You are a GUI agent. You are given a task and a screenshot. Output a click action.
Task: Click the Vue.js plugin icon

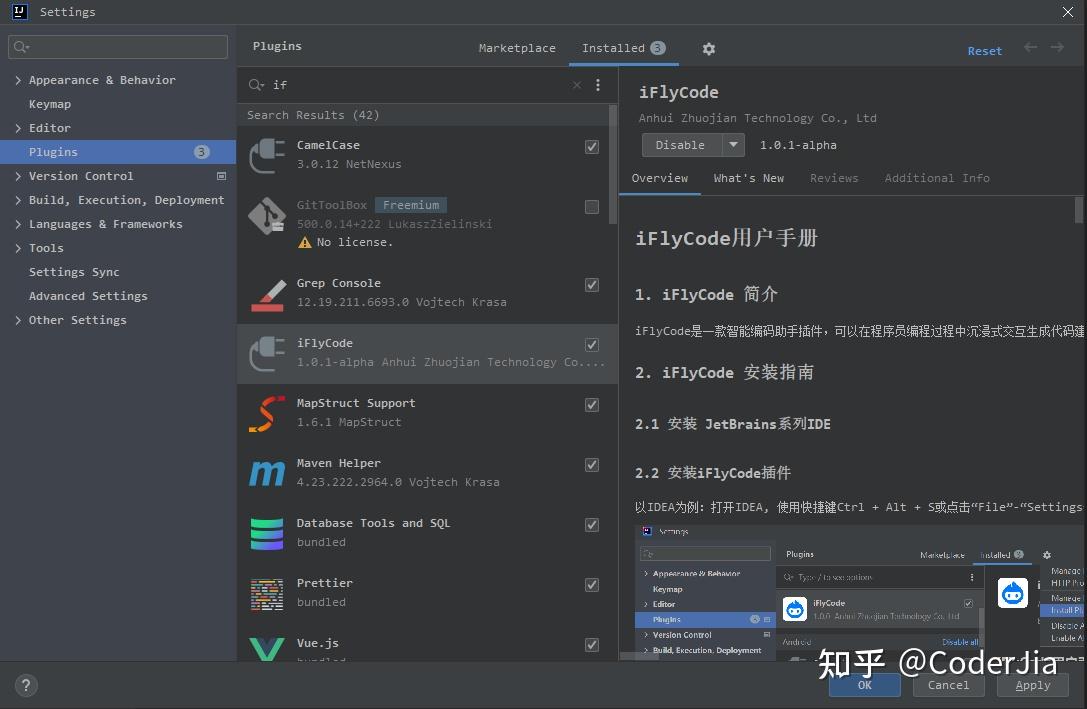[266, 649]
